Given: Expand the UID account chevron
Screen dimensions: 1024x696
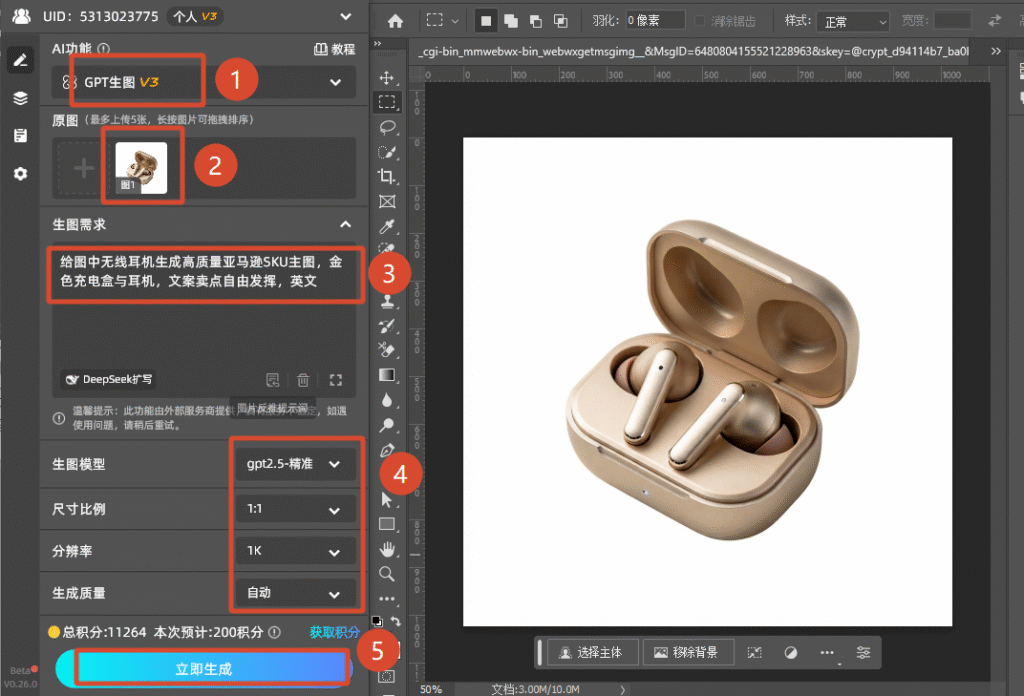Looking at the screenshot, I should pos(345,16).
